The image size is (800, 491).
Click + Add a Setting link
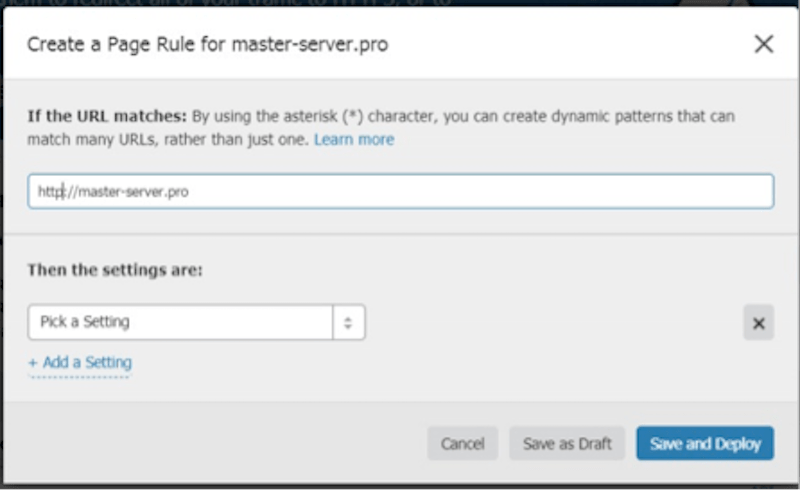[80, 363]
